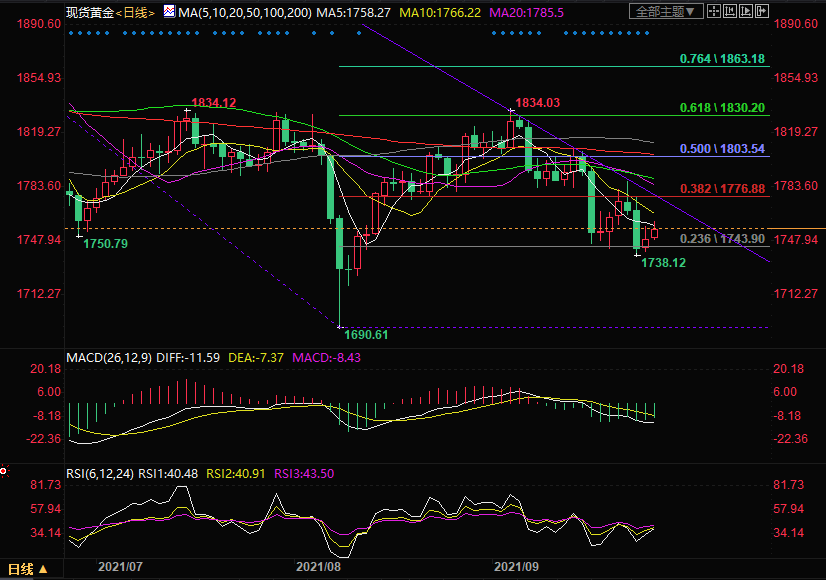The image size is (826, 580).
Task: Click the 现货黄金 instrument name
Action: click(90, 12)
